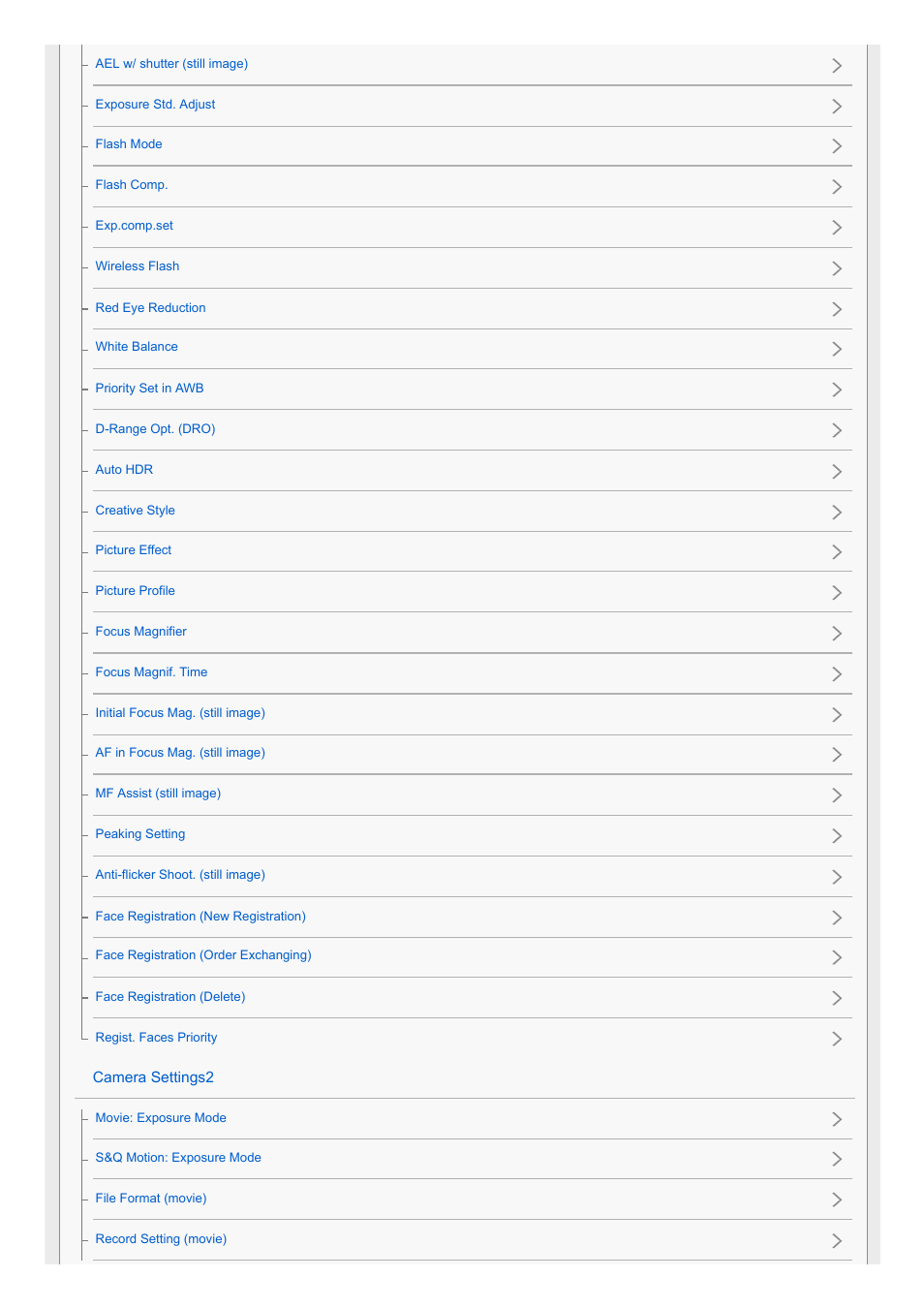Click the arrow icon next to White Balance
Image resolution: width=924 pixels, height=1309 pixels.
[837, 349]
